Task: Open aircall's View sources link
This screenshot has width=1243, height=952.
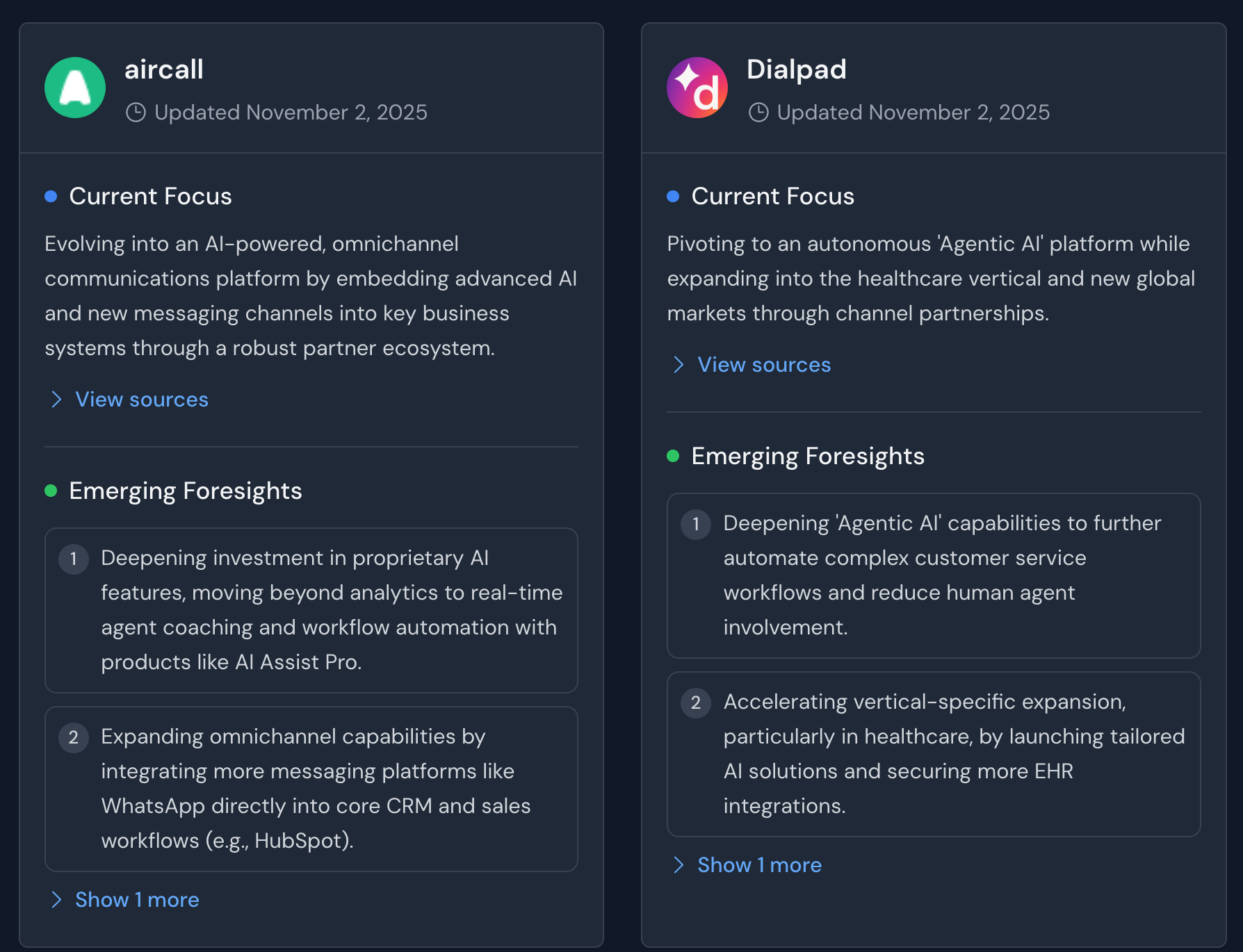Action: click(x=142, y=400)
